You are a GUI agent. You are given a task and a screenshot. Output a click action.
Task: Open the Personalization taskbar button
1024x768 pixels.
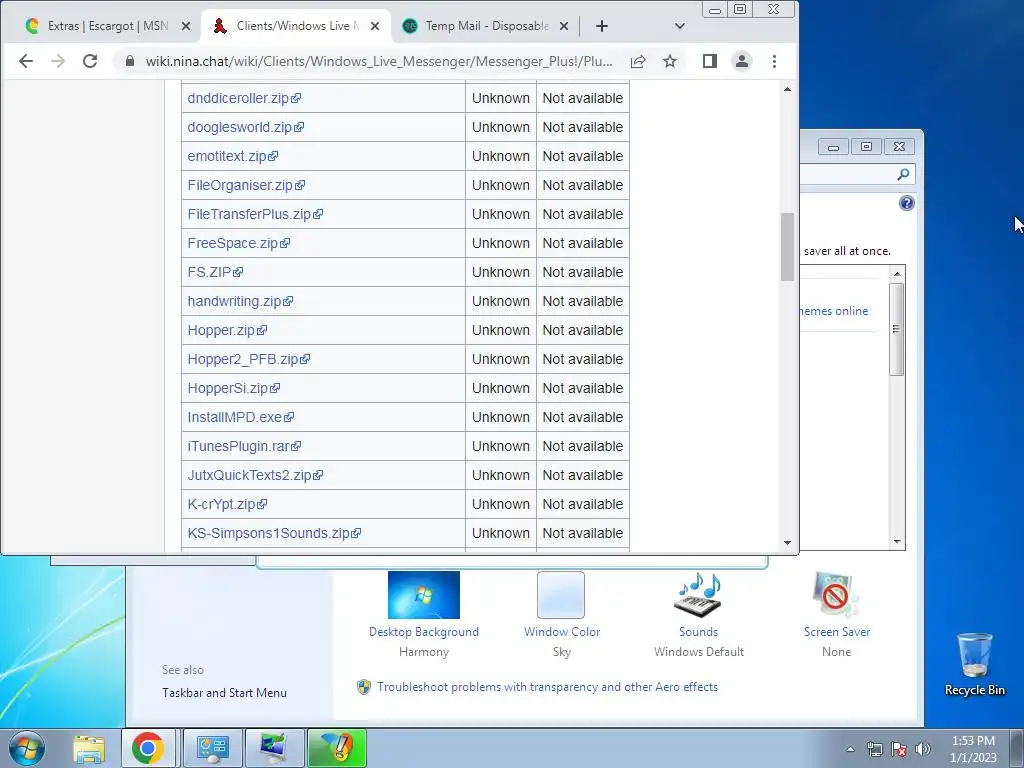(x=274, y=748)
